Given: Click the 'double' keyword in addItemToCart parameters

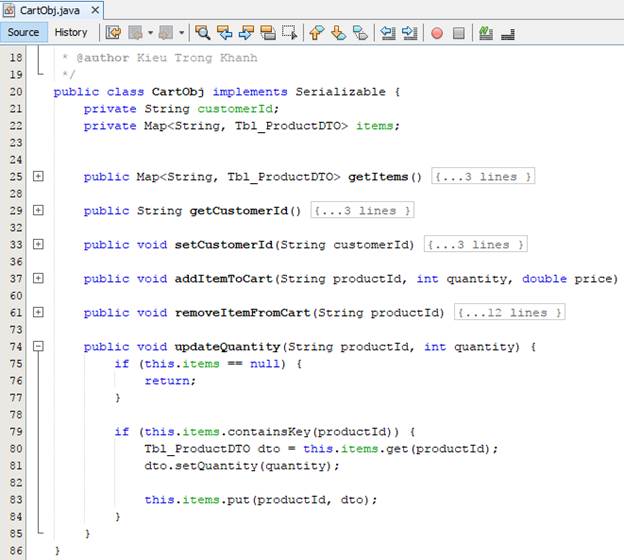Looking at the screenshot, I should tap(544, 279).
